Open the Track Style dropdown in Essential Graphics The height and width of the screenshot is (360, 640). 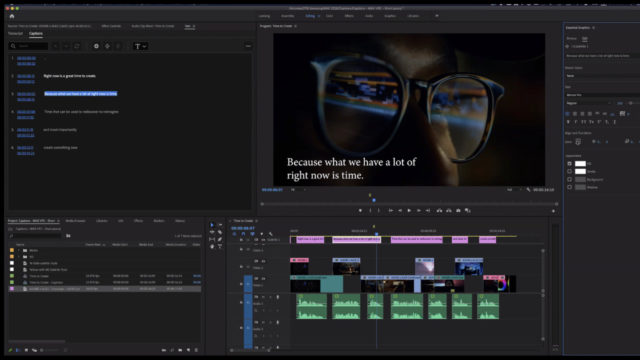coord(602,76)
